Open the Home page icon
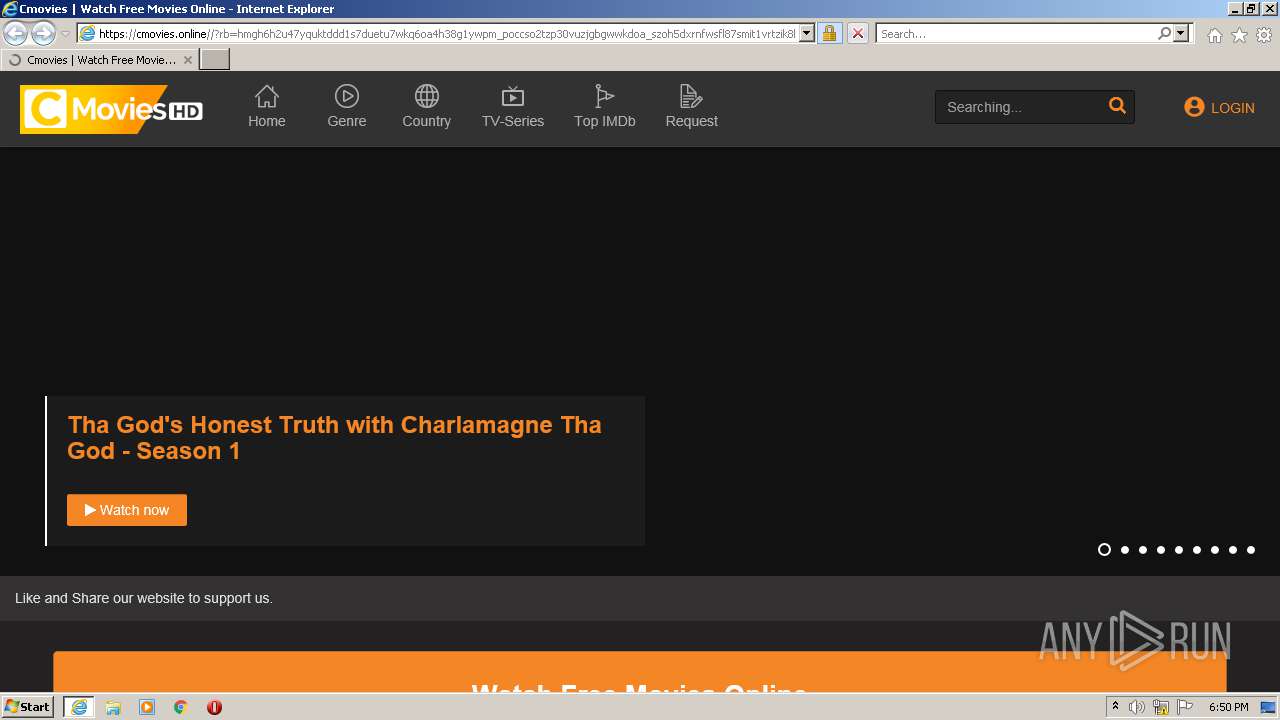The height and width of the screenshot is (720, 1280). tap(267, 96)
